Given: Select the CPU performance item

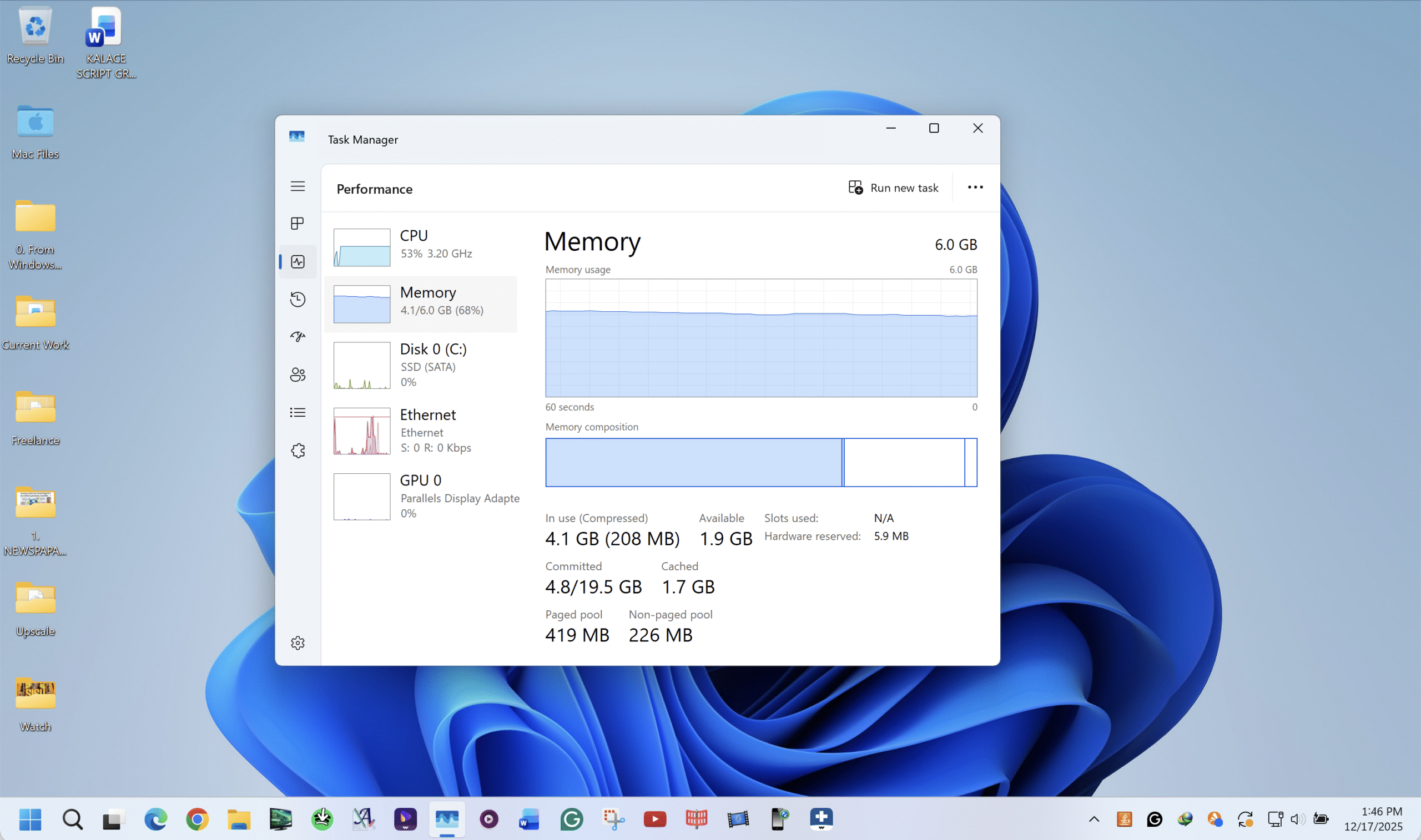Looking at the screenshot, I should click(421, 247).
